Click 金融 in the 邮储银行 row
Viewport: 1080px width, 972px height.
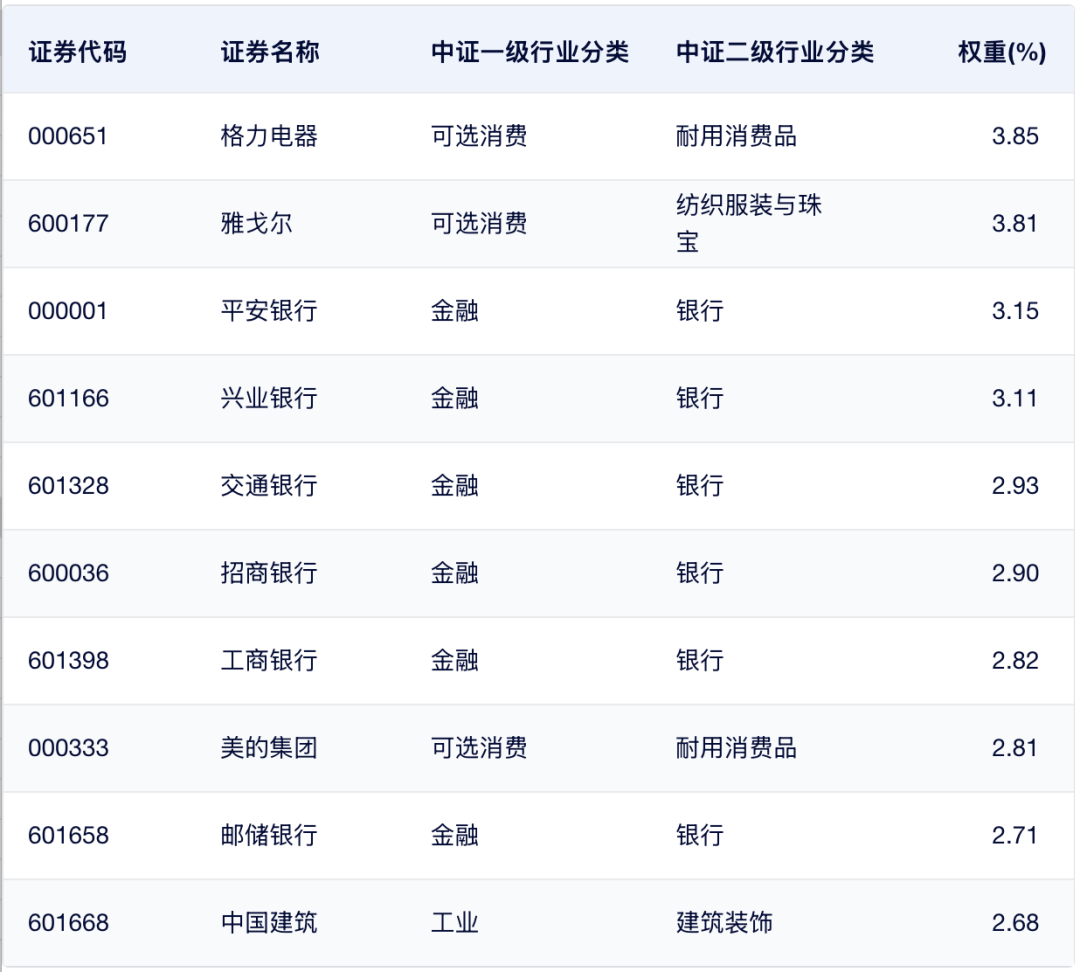coord(455,836)
